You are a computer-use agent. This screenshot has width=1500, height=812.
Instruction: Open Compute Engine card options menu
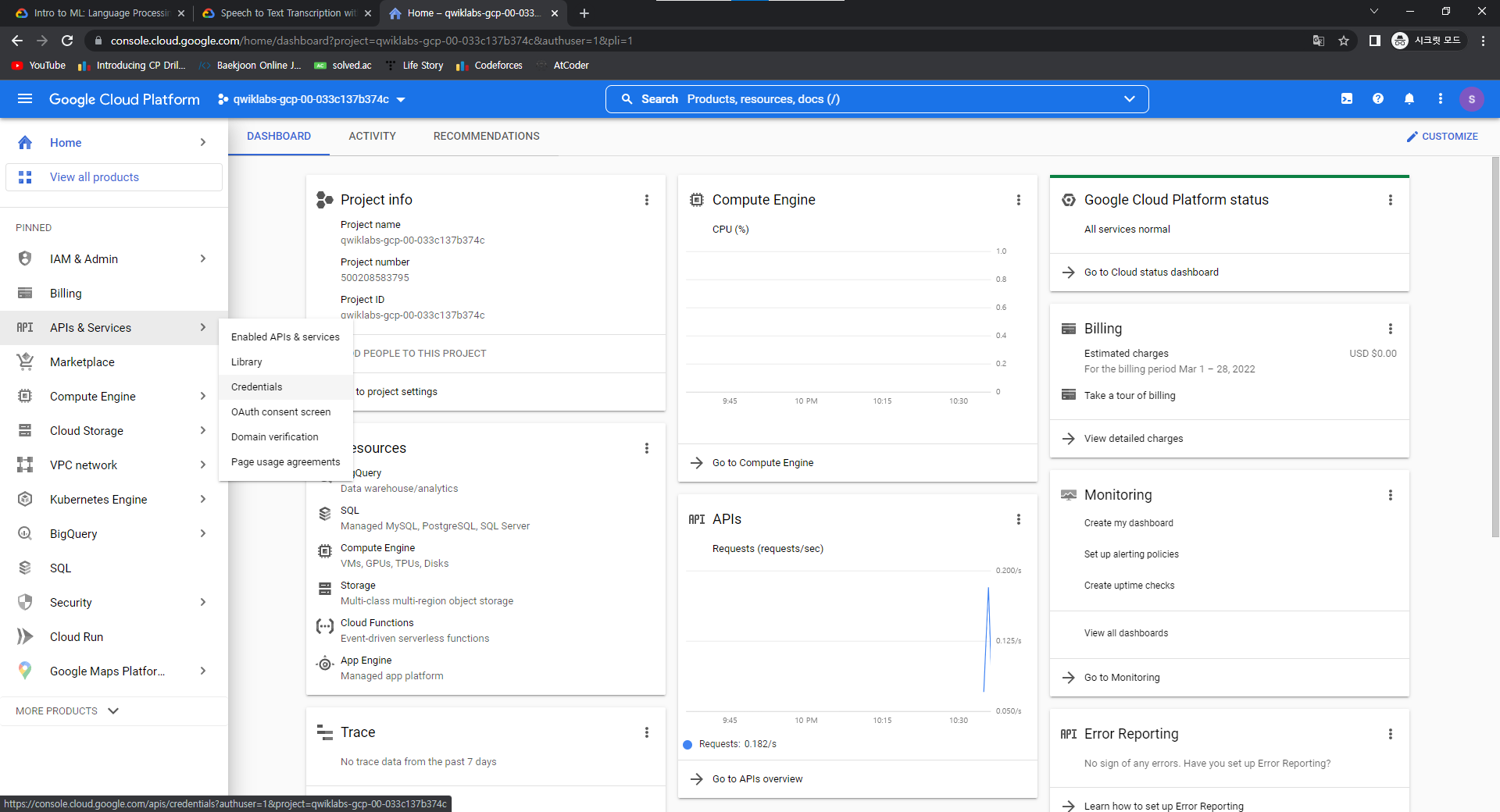[x=1019, y=200]
